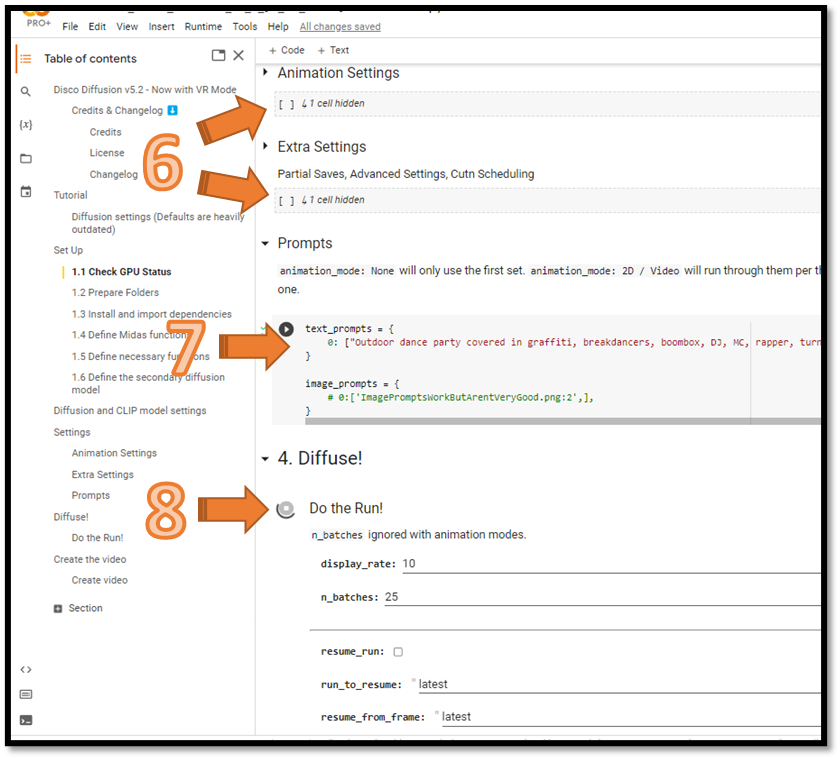Go to Diffusion and CLIP model settings entry
Viewport: 840px width, 759px height.
point(130,411)
